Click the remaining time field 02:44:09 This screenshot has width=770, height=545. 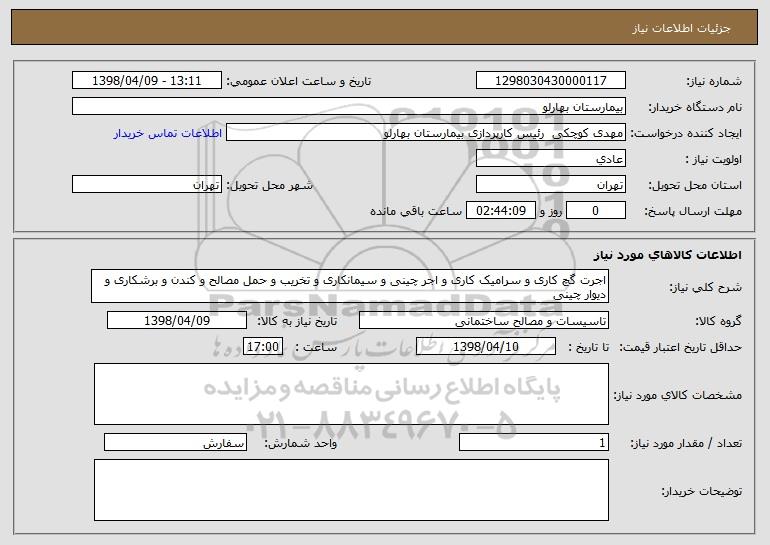500,211
